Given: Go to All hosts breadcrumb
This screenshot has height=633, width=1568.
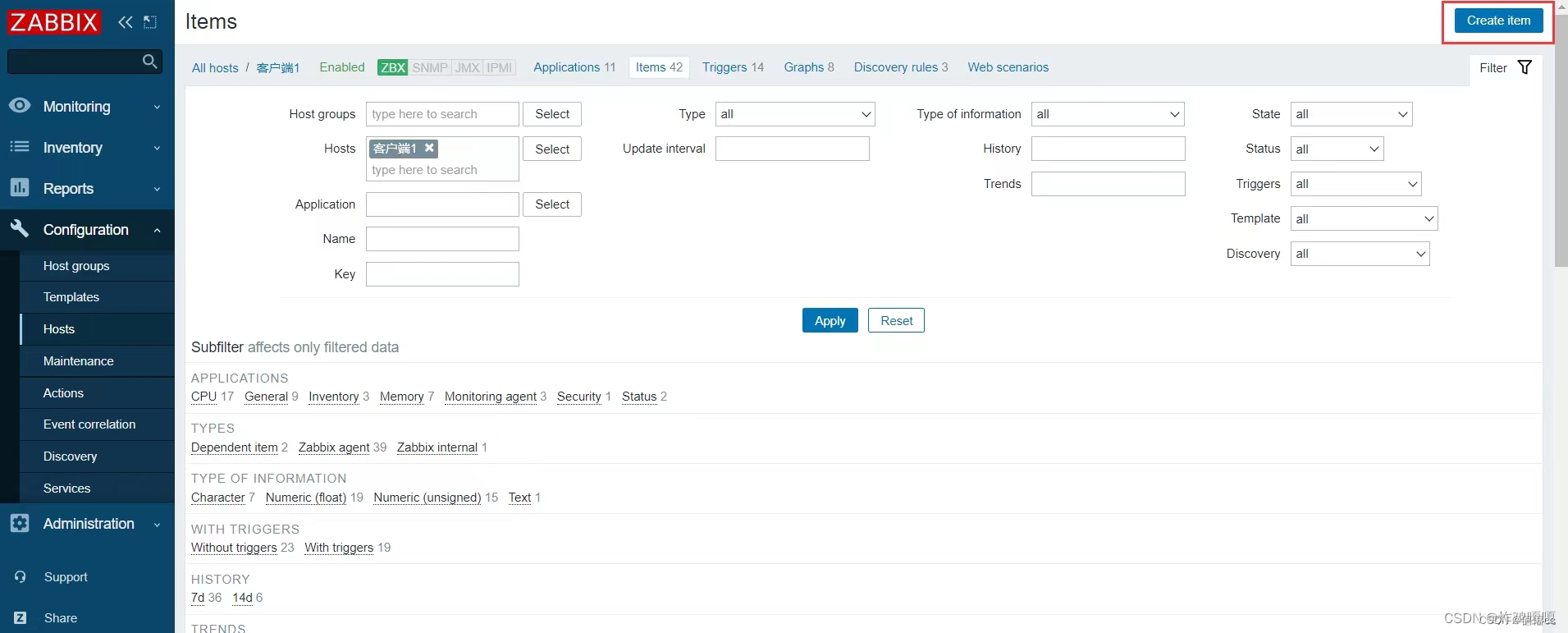Looking at the screenshot, I should pos(215,68).
